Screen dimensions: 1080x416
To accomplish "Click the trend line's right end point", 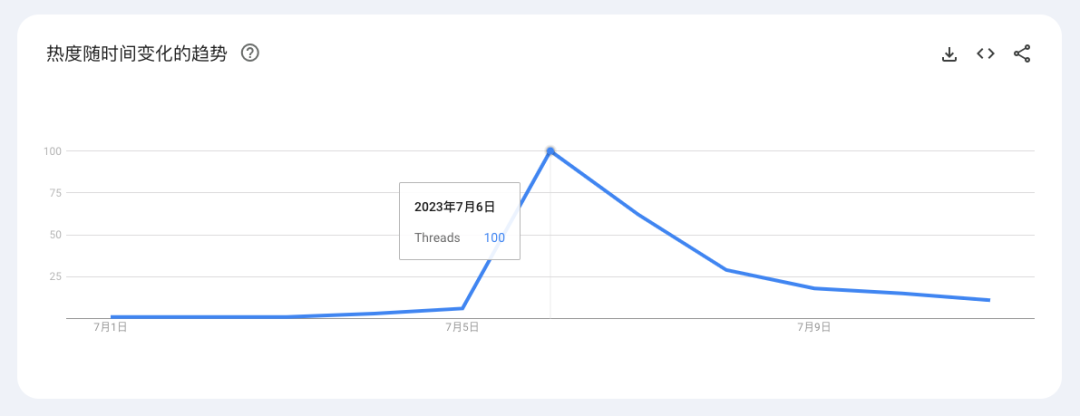I will pos(989,300).
